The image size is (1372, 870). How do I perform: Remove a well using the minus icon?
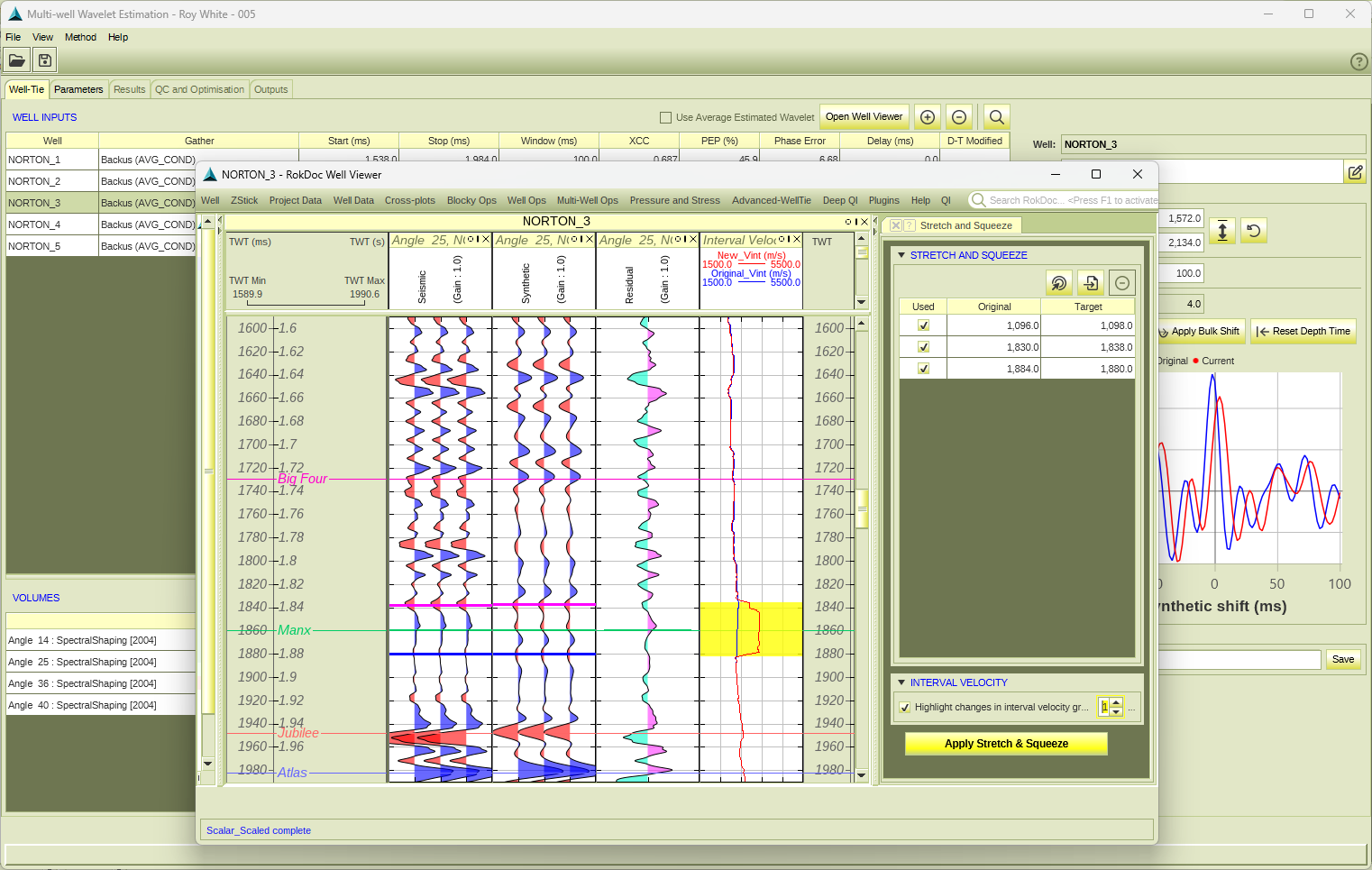(x=958, y=116)
